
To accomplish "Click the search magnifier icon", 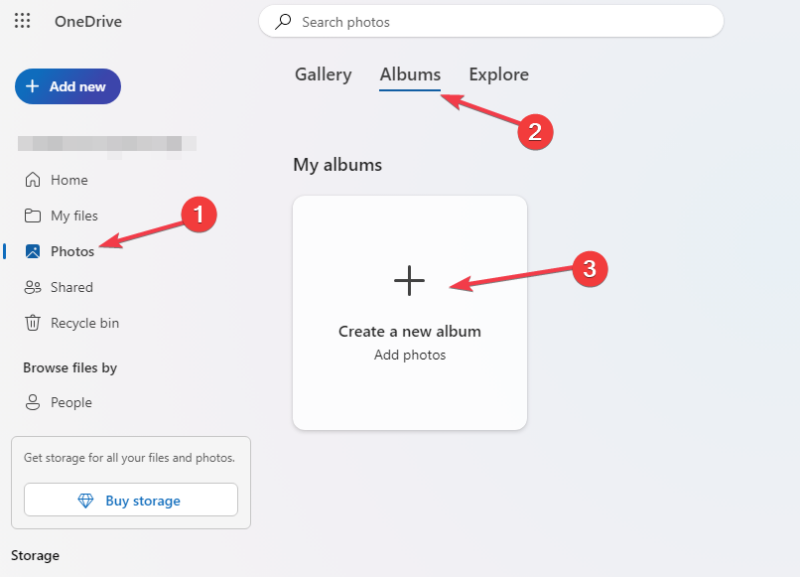I will 282,21.
